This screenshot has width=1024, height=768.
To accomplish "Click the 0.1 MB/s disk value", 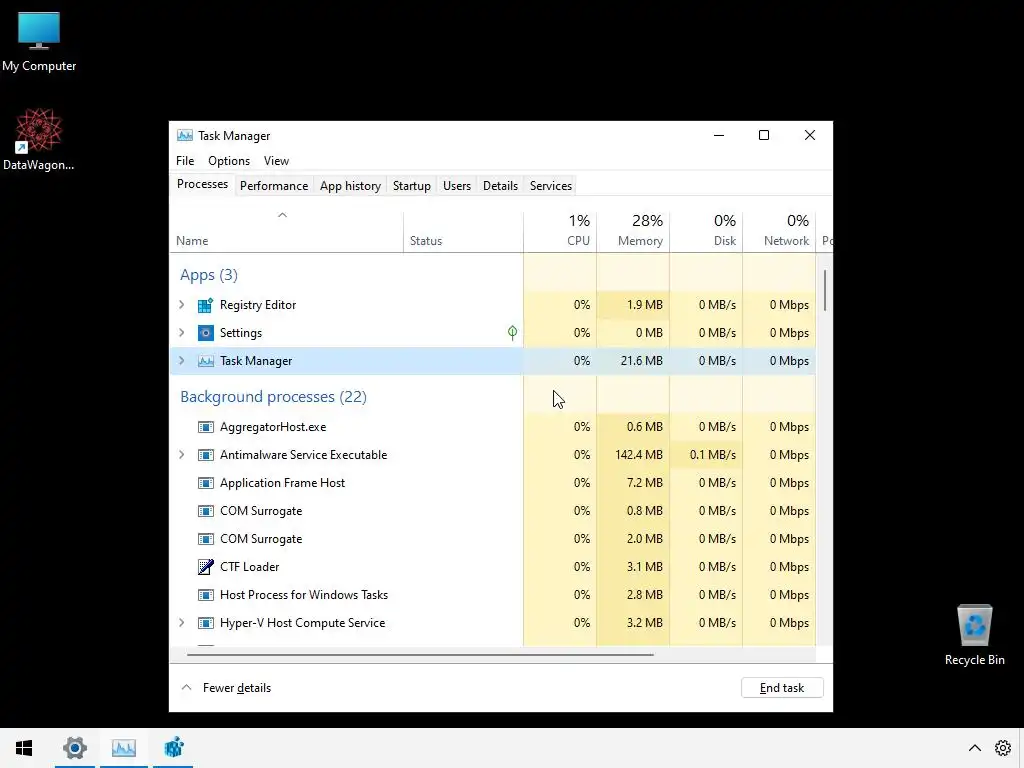I will point(712,455).
